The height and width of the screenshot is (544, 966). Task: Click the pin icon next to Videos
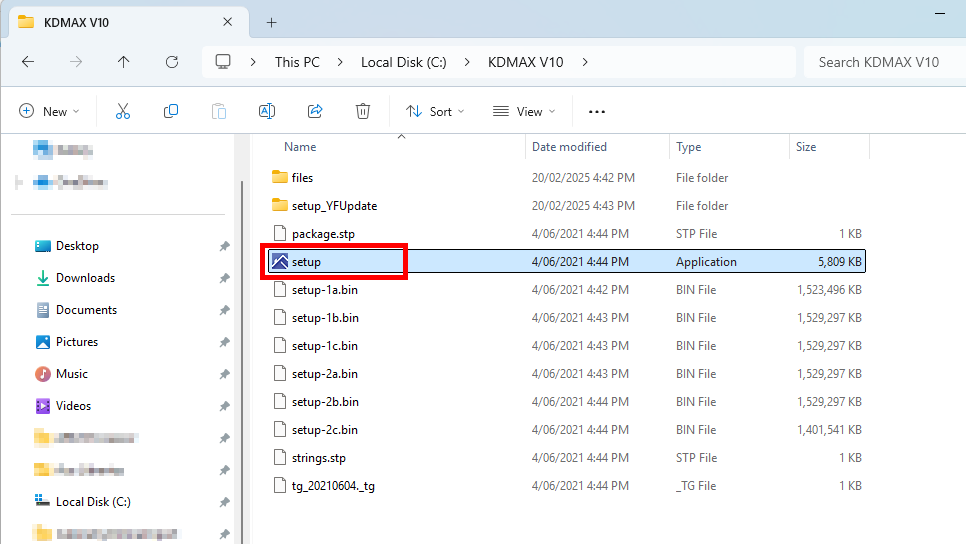tap(224, 407)
